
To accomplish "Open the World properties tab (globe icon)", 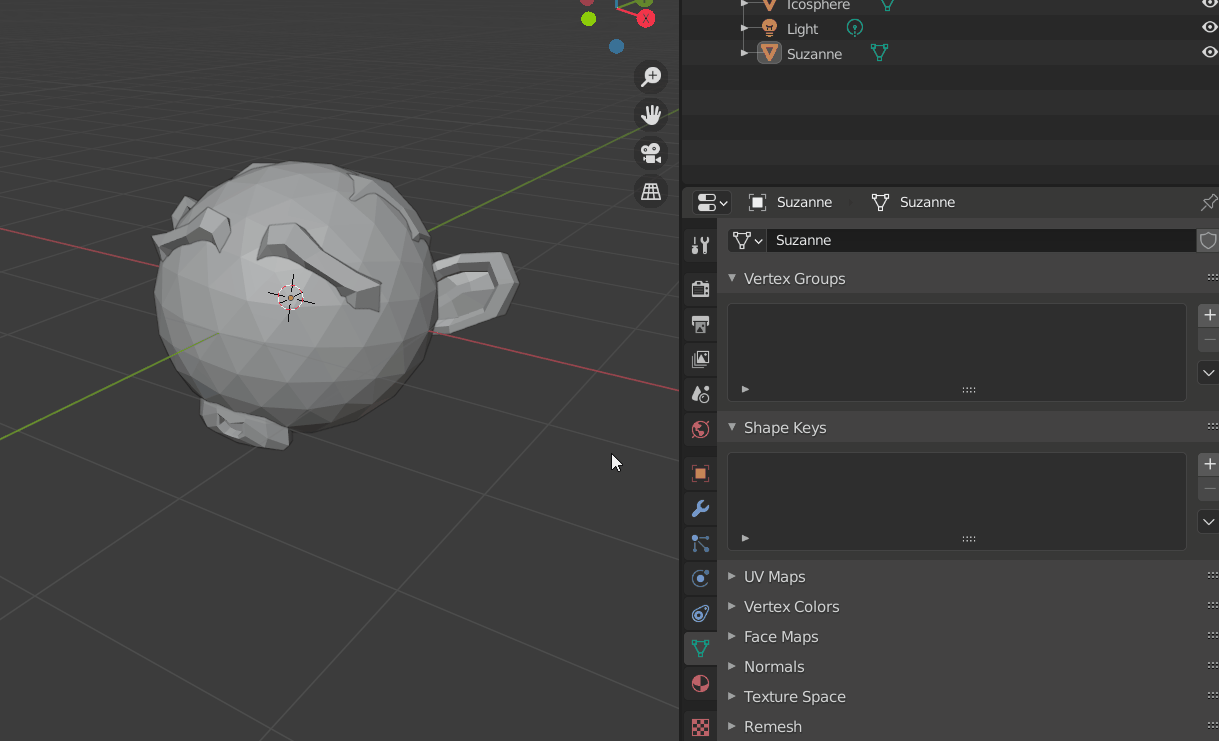I will click(700, 429).
